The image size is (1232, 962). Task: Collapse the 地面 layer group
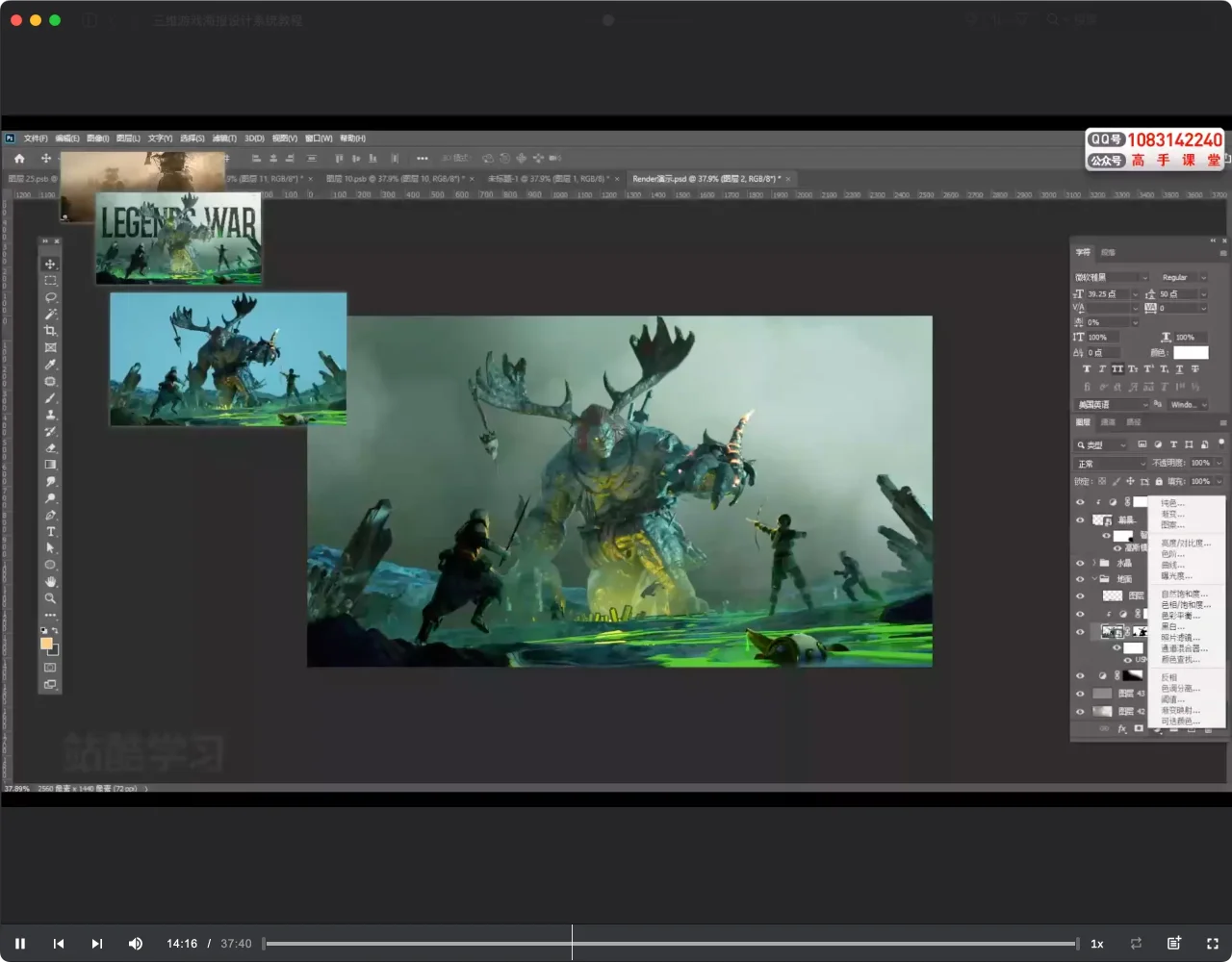[x=1093, y=578]
